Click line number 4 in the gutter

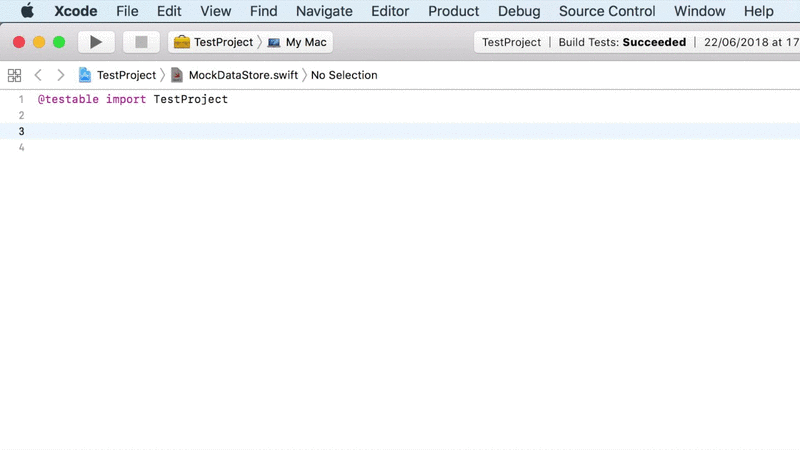[21, 147]
